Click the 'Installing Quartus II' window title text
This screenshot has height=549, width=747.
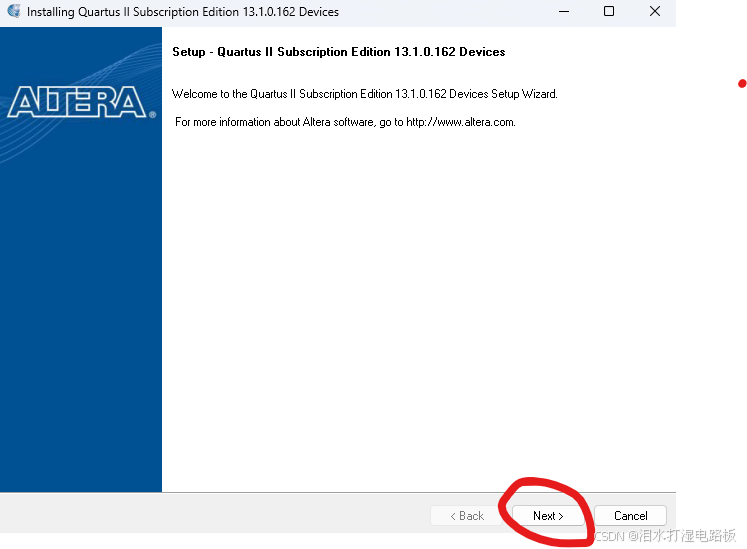pyautogui.click(x=183, y=12)
